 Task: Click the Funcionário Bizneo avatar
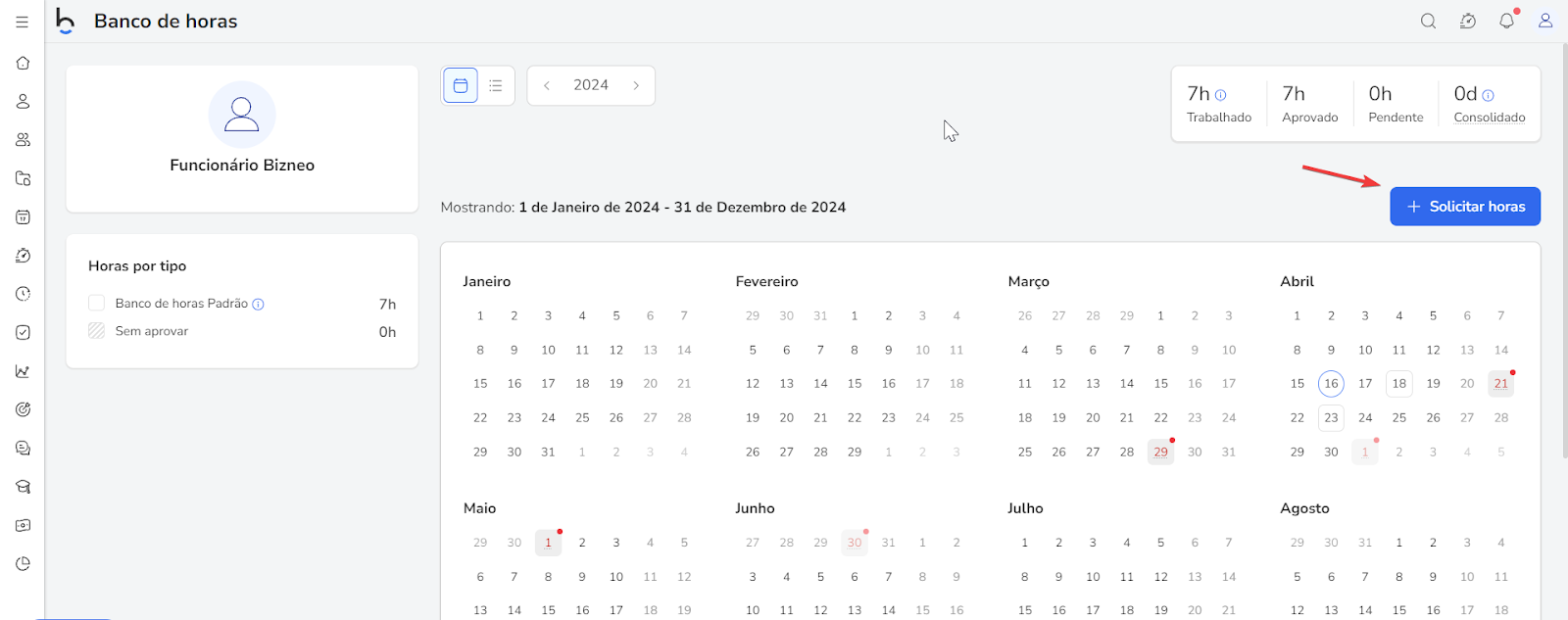pos(242,115)
